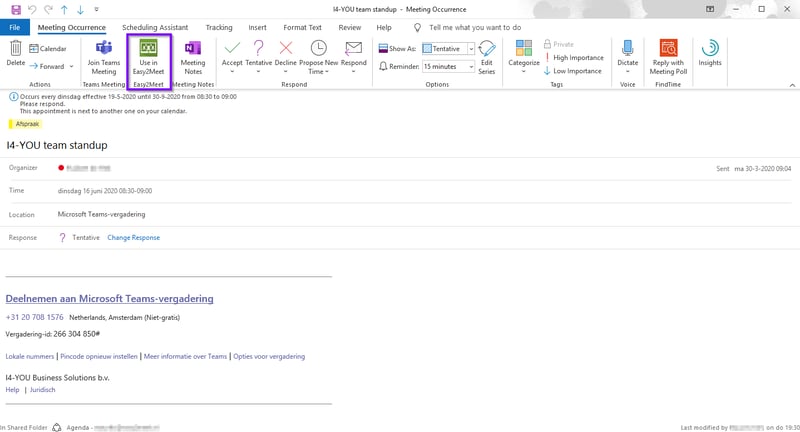
Task: Open the Tracking tab
Action: 219,28
